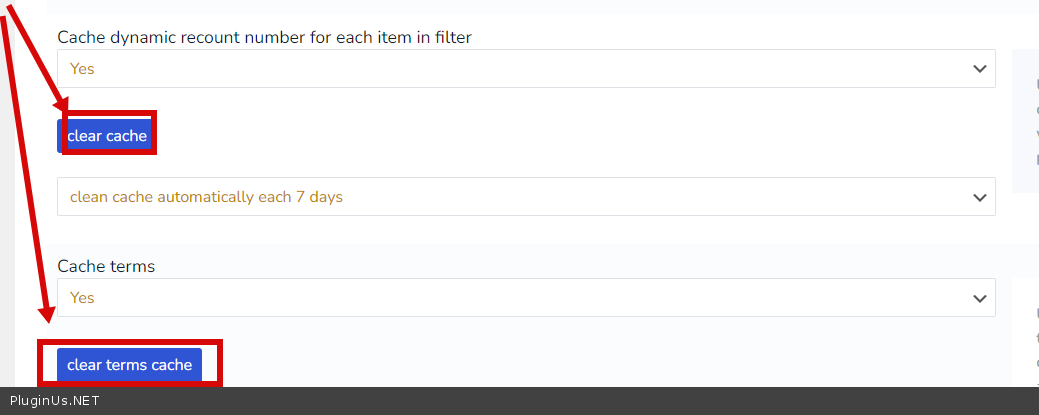Click the blue "clear cache" button
Viewport: 1039px width, 415px height.
106,136
